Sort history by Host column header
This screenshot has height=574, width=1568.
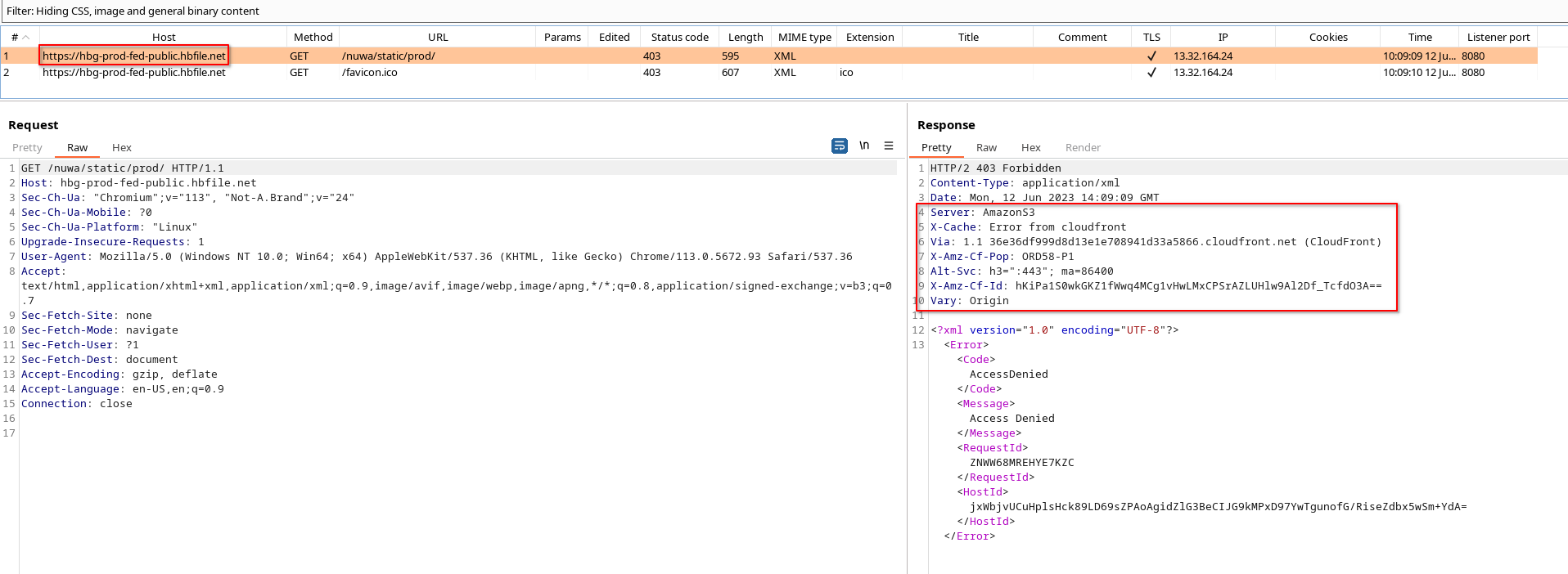[164, 37]
